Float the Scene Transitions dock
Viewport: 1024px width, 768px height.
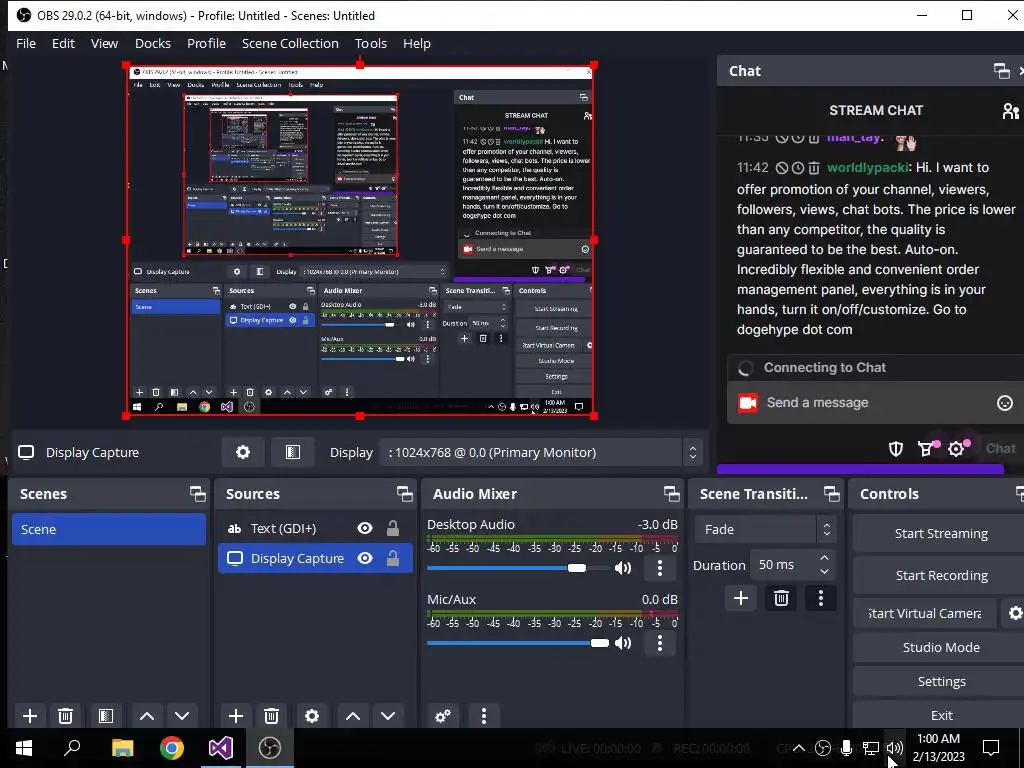[831, 494]
